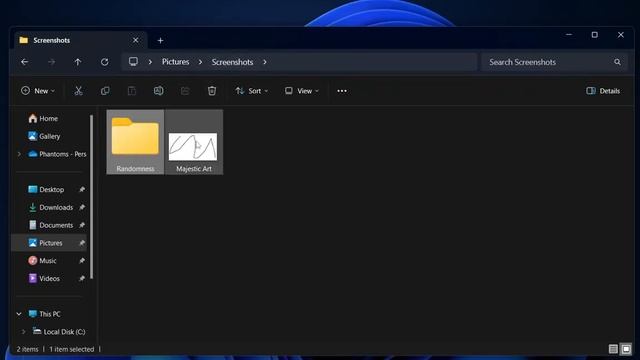640x360 pixels.
Task: Expand chevron after Pictures in address bar
Action: click(x=200, y=62)
